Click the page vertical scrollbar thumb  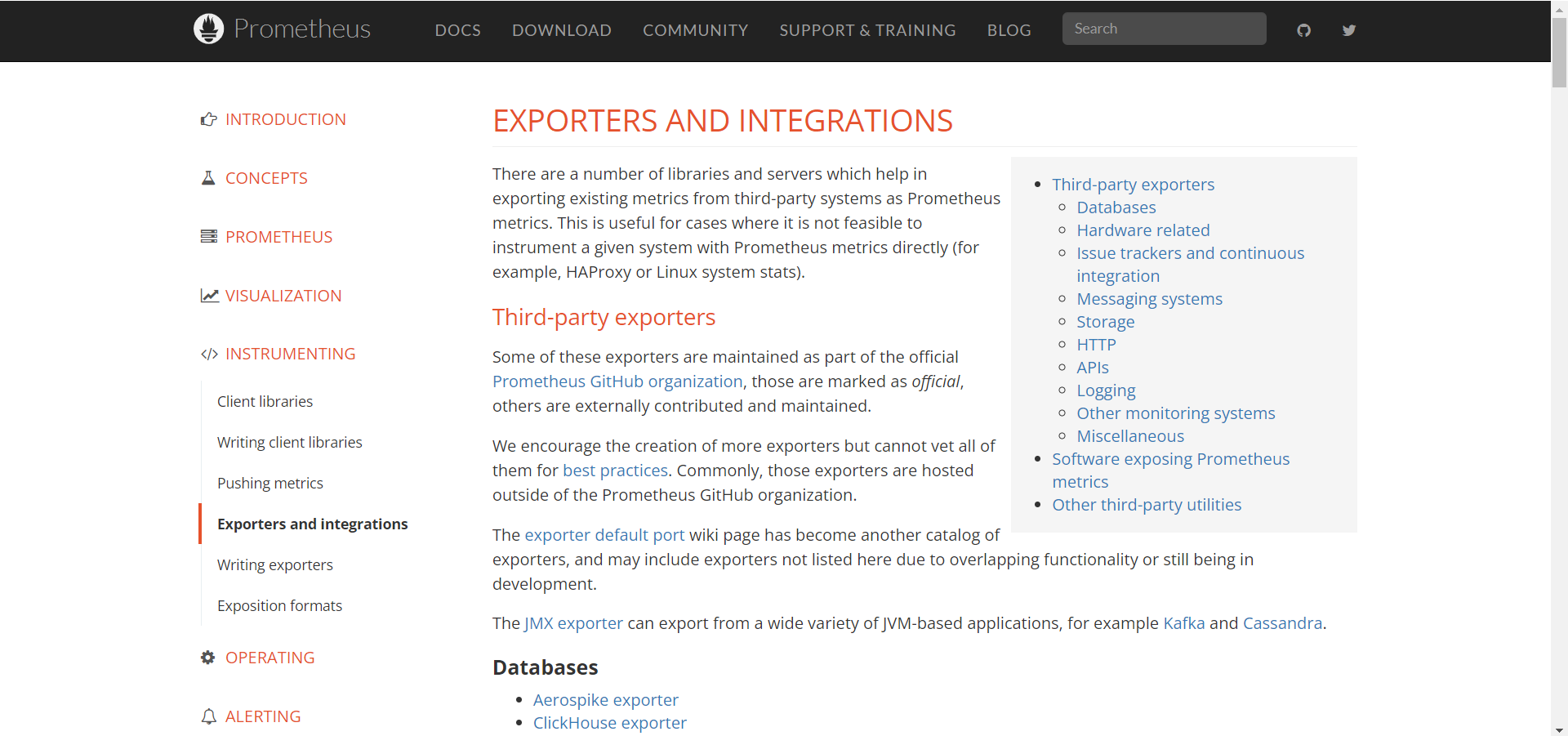click(1559, 52)
